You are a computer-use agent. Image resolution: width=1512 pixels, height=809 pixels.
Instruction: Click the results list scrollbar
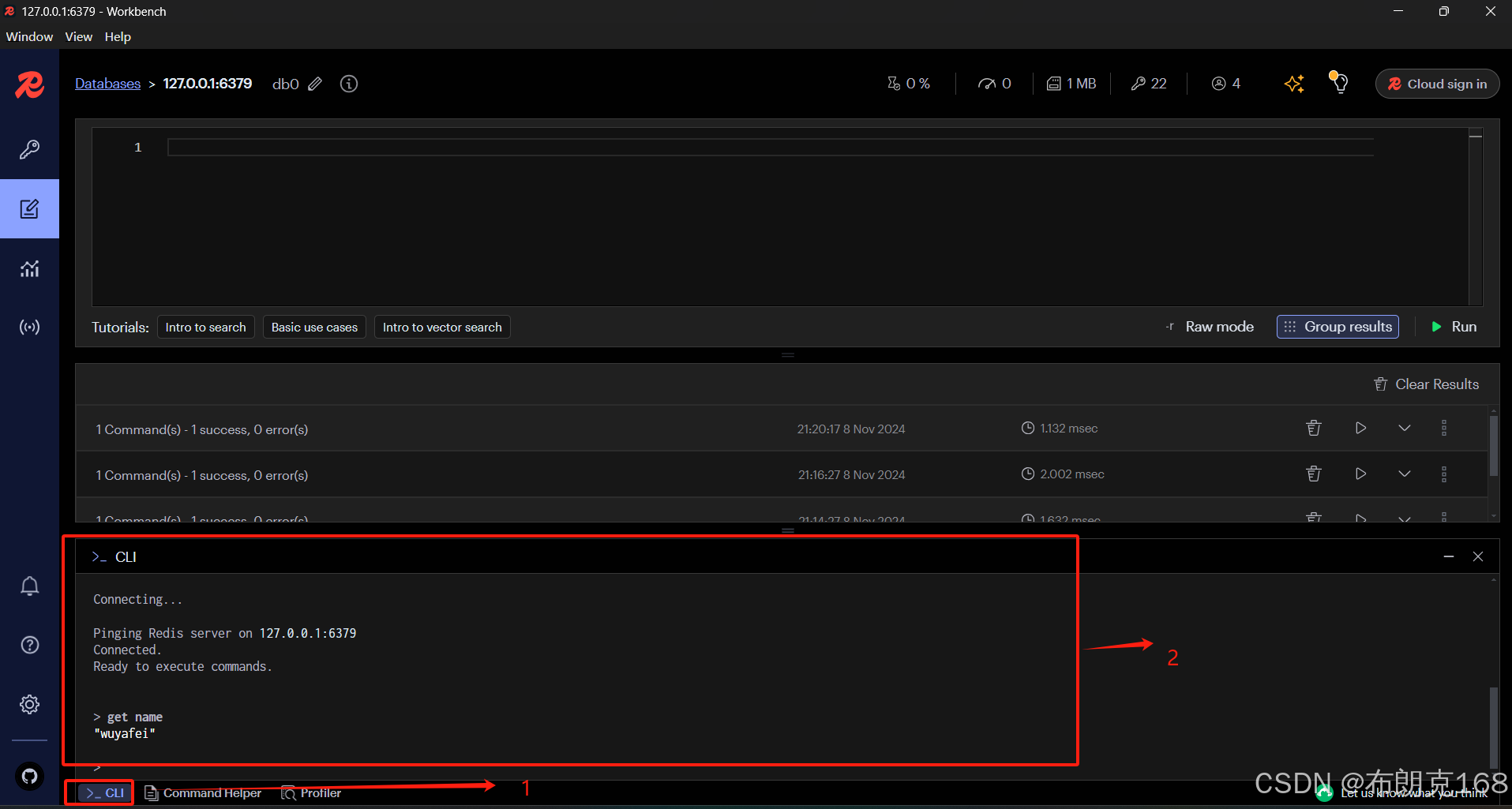1493,446
